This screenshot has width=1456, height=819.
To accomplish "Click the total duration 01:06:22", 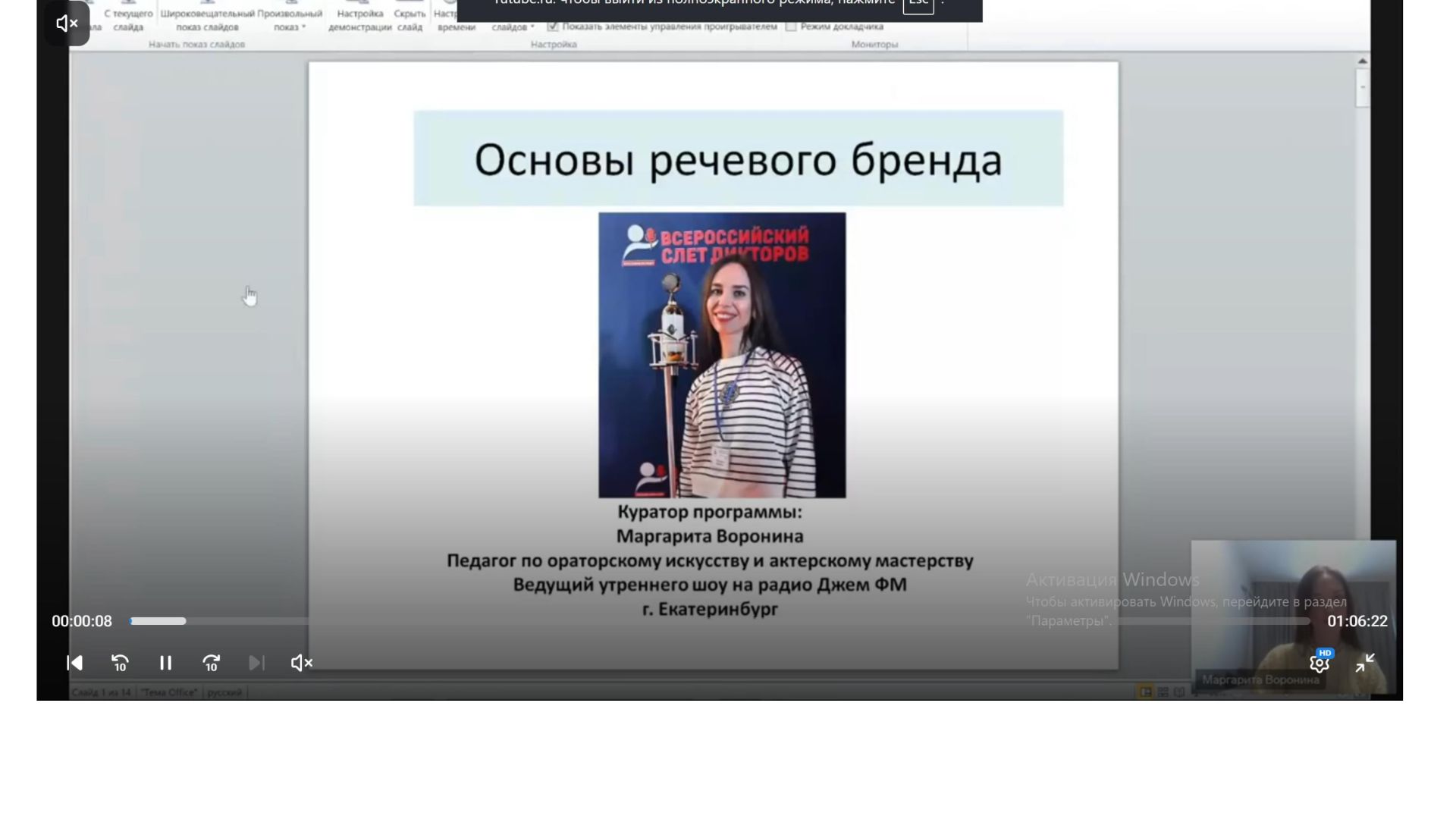I will click(1357, 621).
